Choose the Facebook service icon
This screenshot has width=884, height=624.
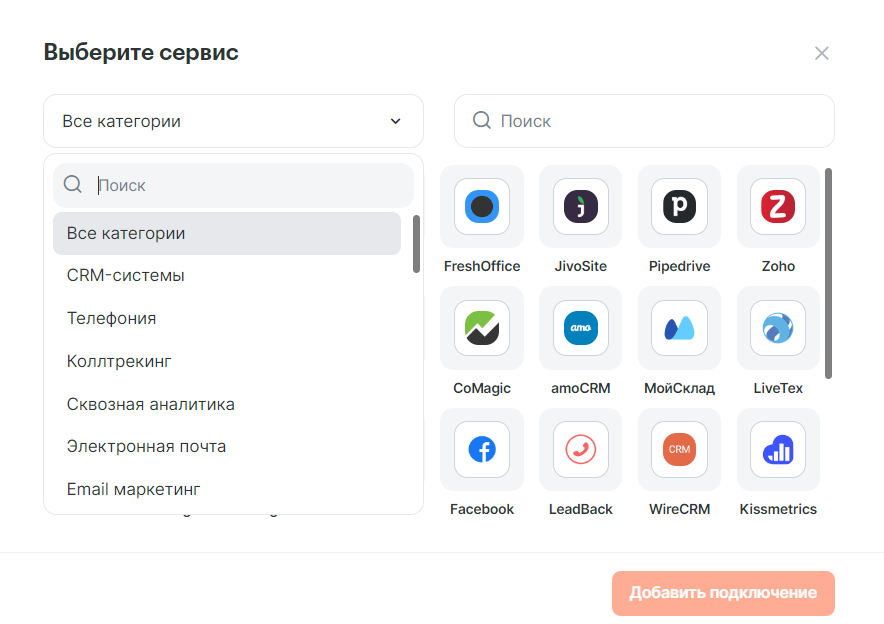(482, 450)
